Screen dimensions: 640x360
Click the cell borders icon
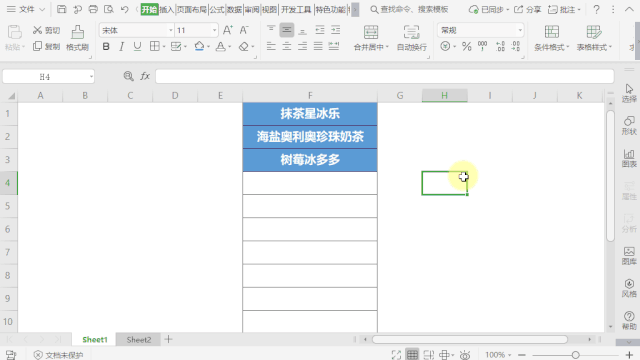click(154, 47)
